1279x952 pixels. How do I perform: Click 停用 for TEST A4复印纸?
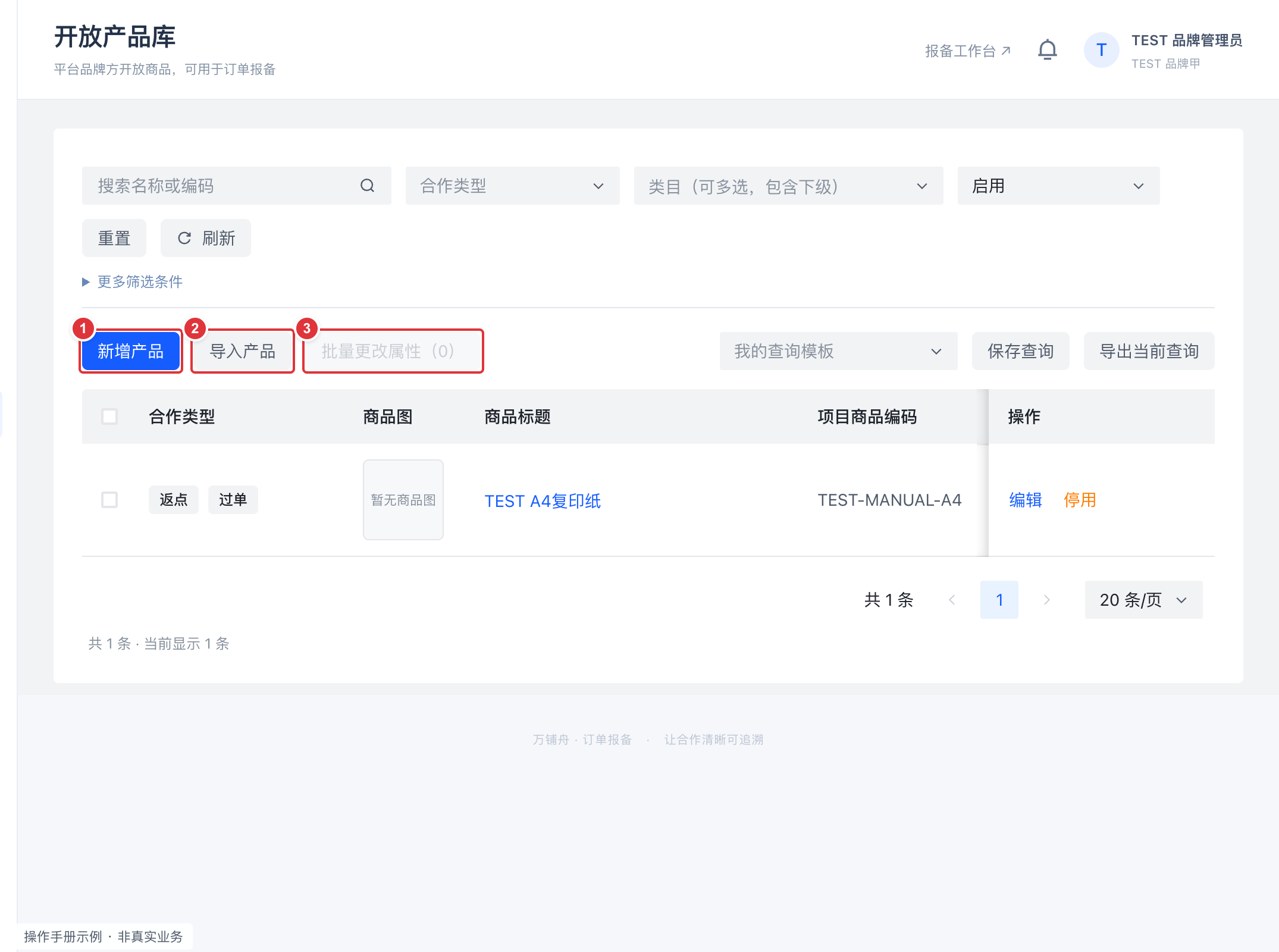[1080, 500]
